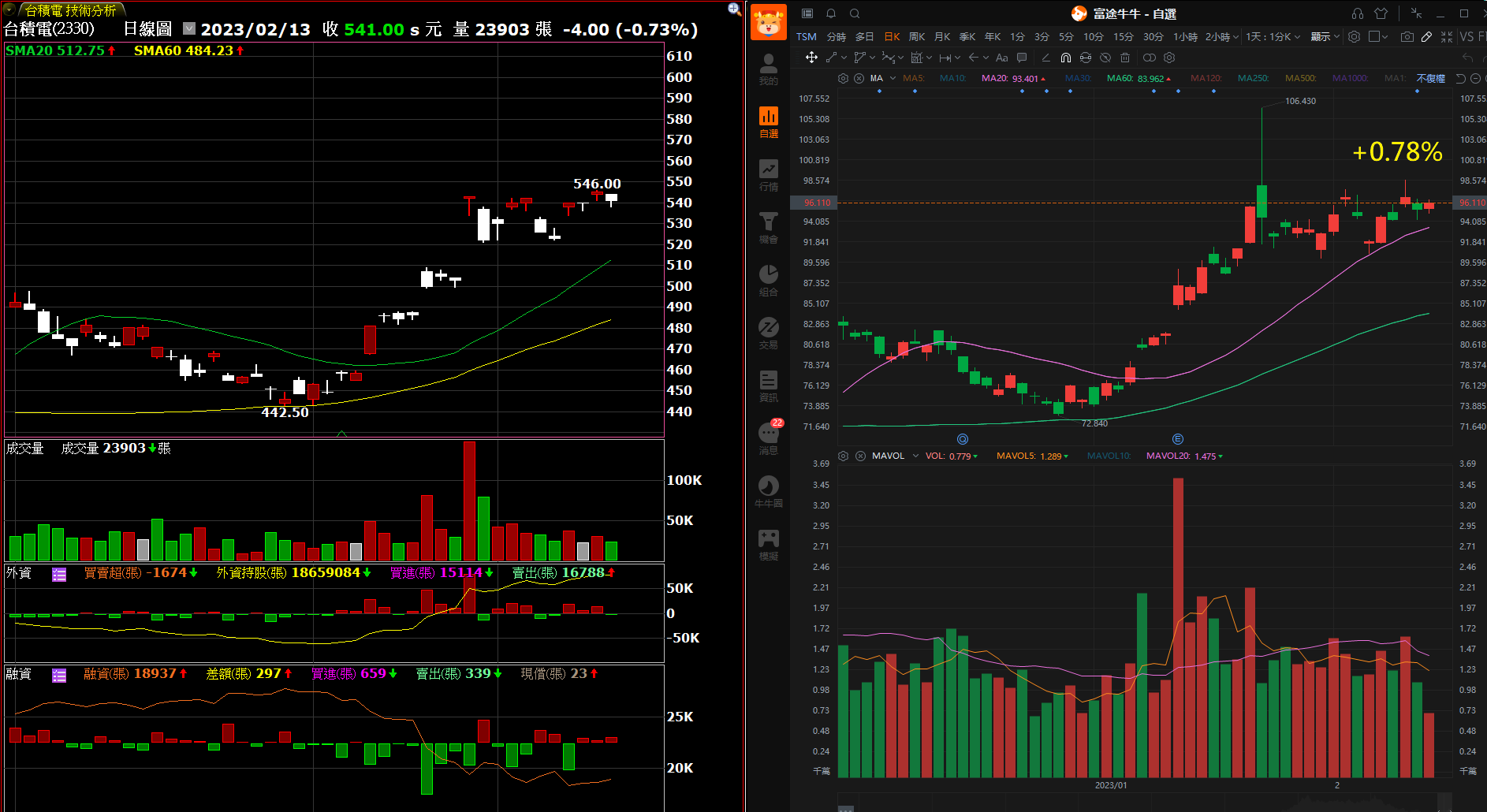Toggle the magnet snap mode

[x=1065, y=58]
